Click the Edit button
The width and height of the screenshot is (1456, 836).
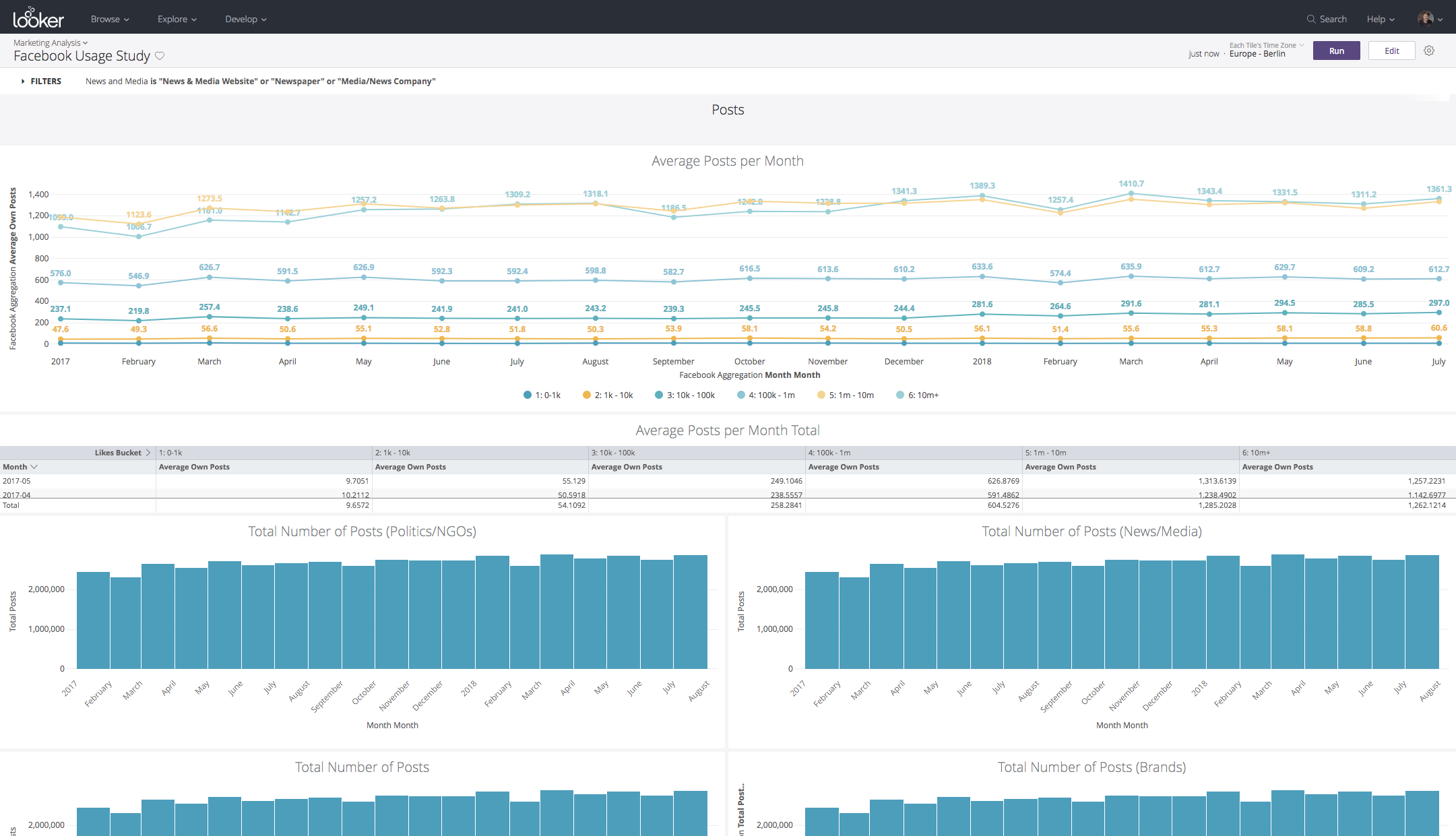[x=1391, y=51]
